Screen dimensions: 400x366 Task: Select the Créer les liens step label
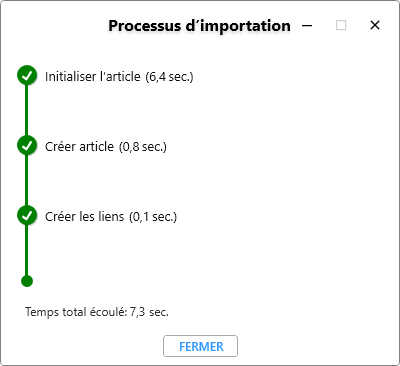(84, 216)
